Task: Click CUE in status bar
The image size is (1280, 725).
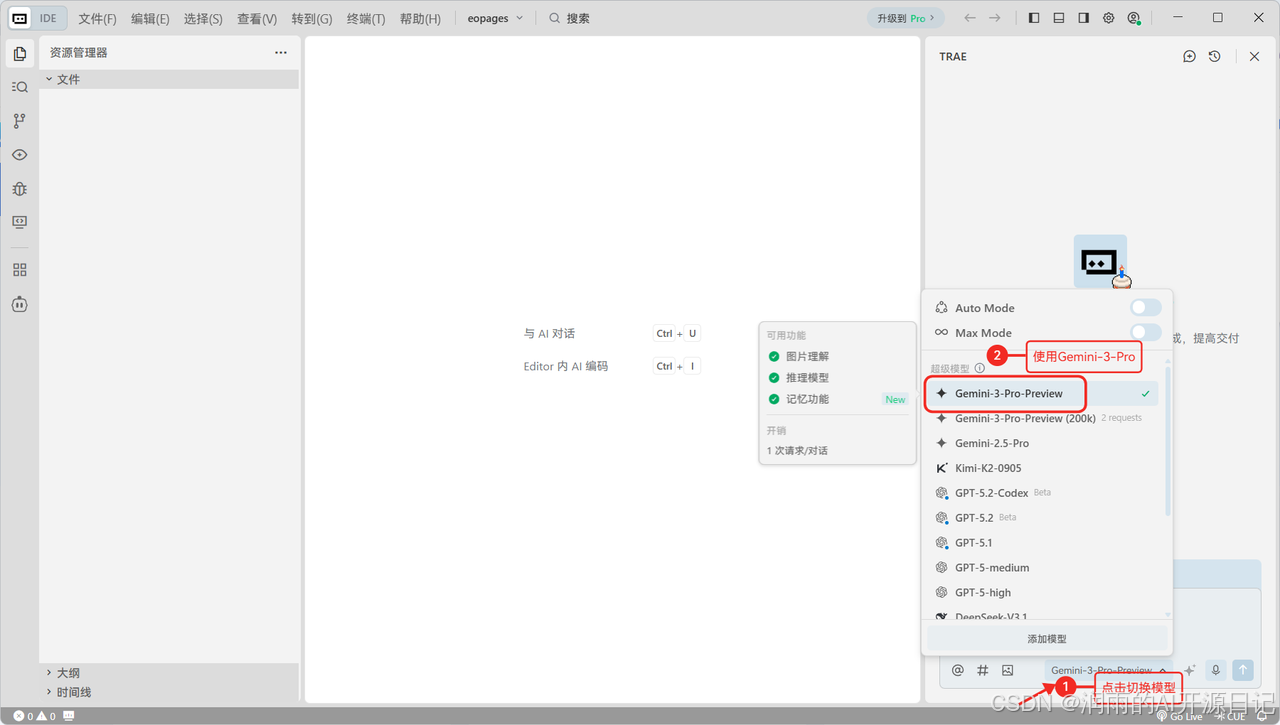Action: [1230, 716]
